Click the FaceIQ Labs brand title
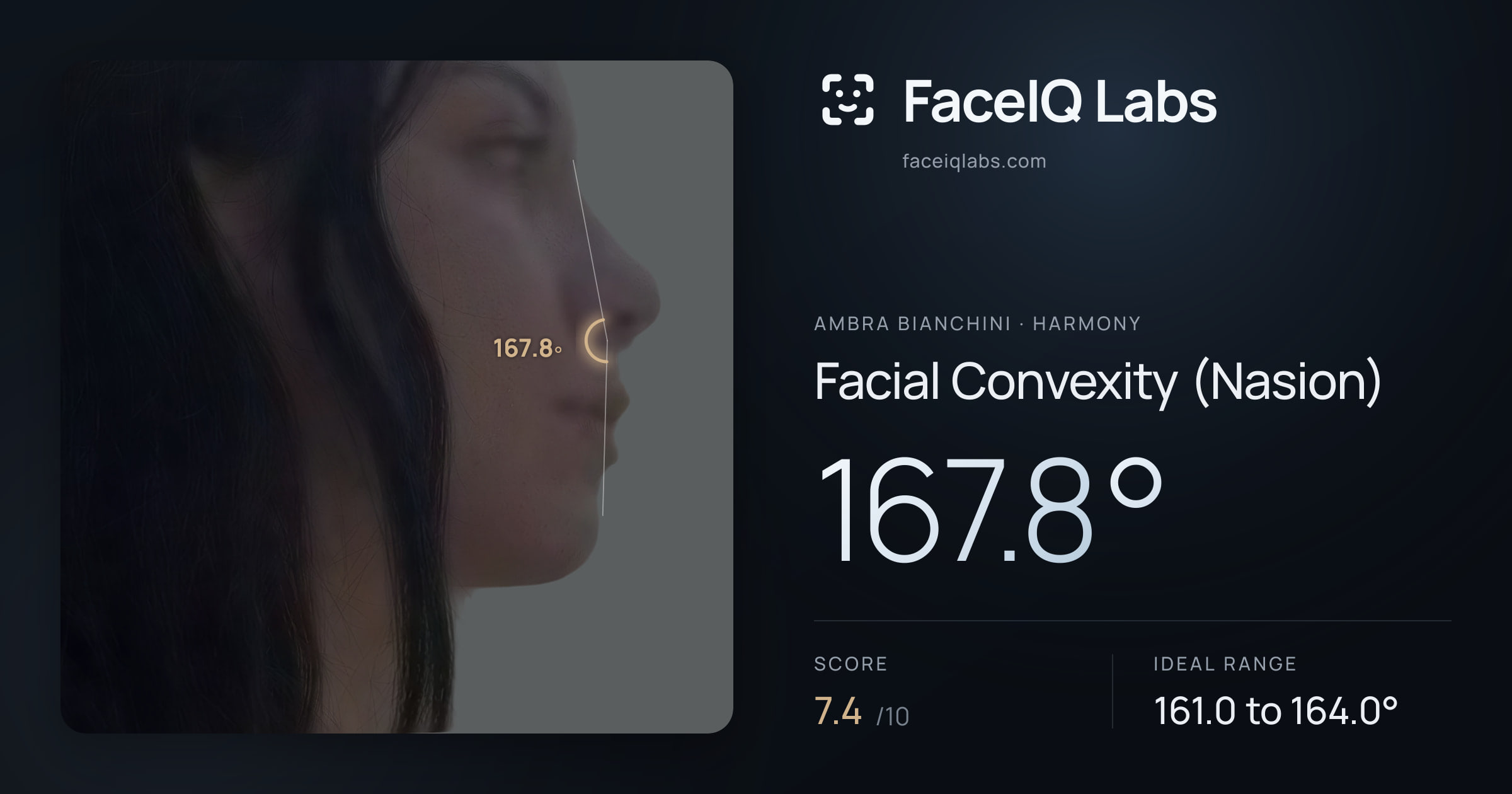 click(x=1060, y=101)
